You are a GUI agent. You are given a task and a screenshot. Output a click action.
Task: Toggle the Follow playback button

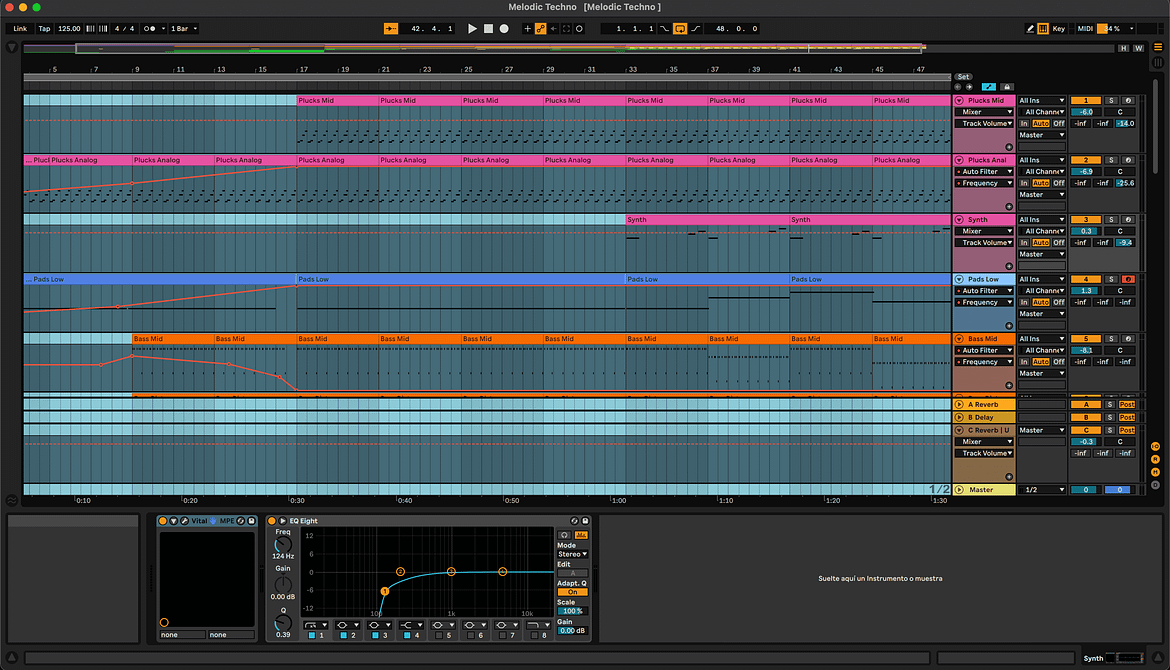click(x=392, y=29)
